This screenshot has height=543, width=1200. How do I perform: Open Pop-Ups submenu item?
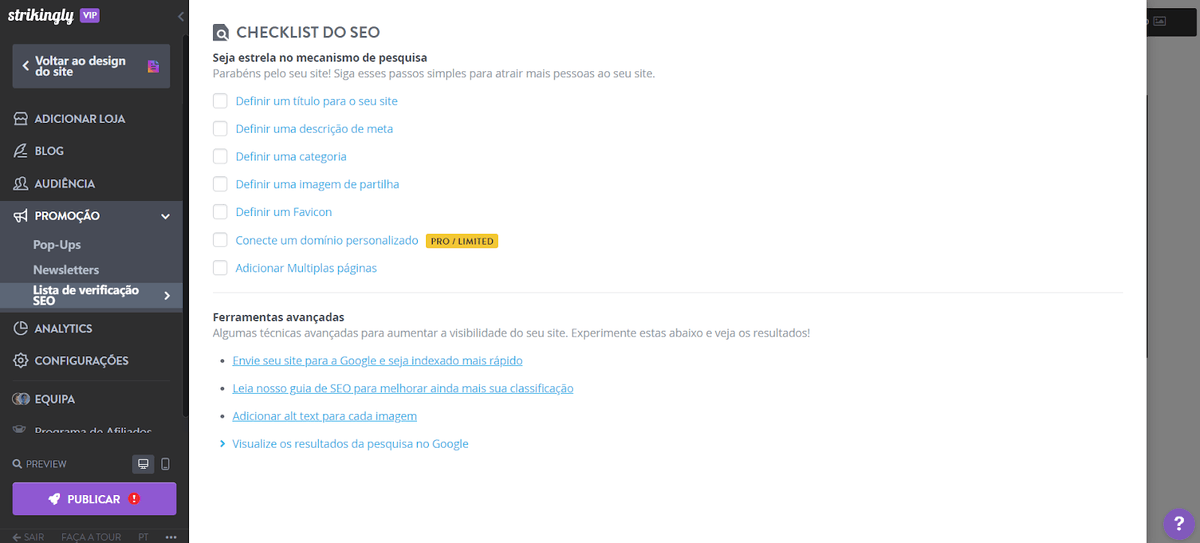57,245
